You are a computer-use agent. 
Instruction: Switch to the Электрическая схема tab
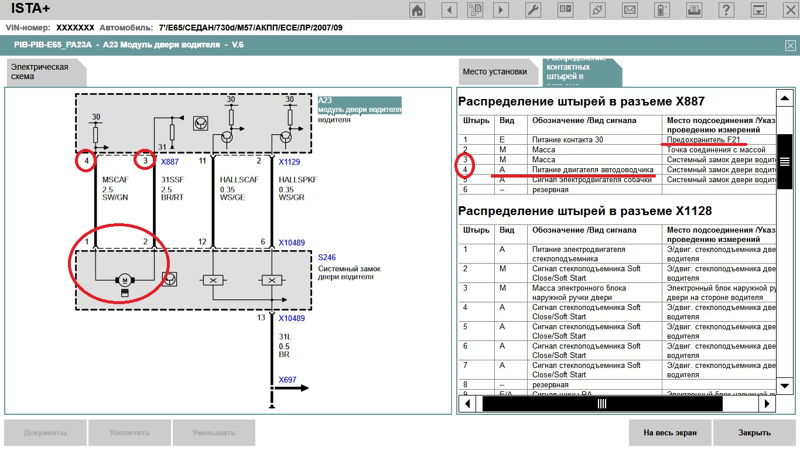[x=40, y=72]
